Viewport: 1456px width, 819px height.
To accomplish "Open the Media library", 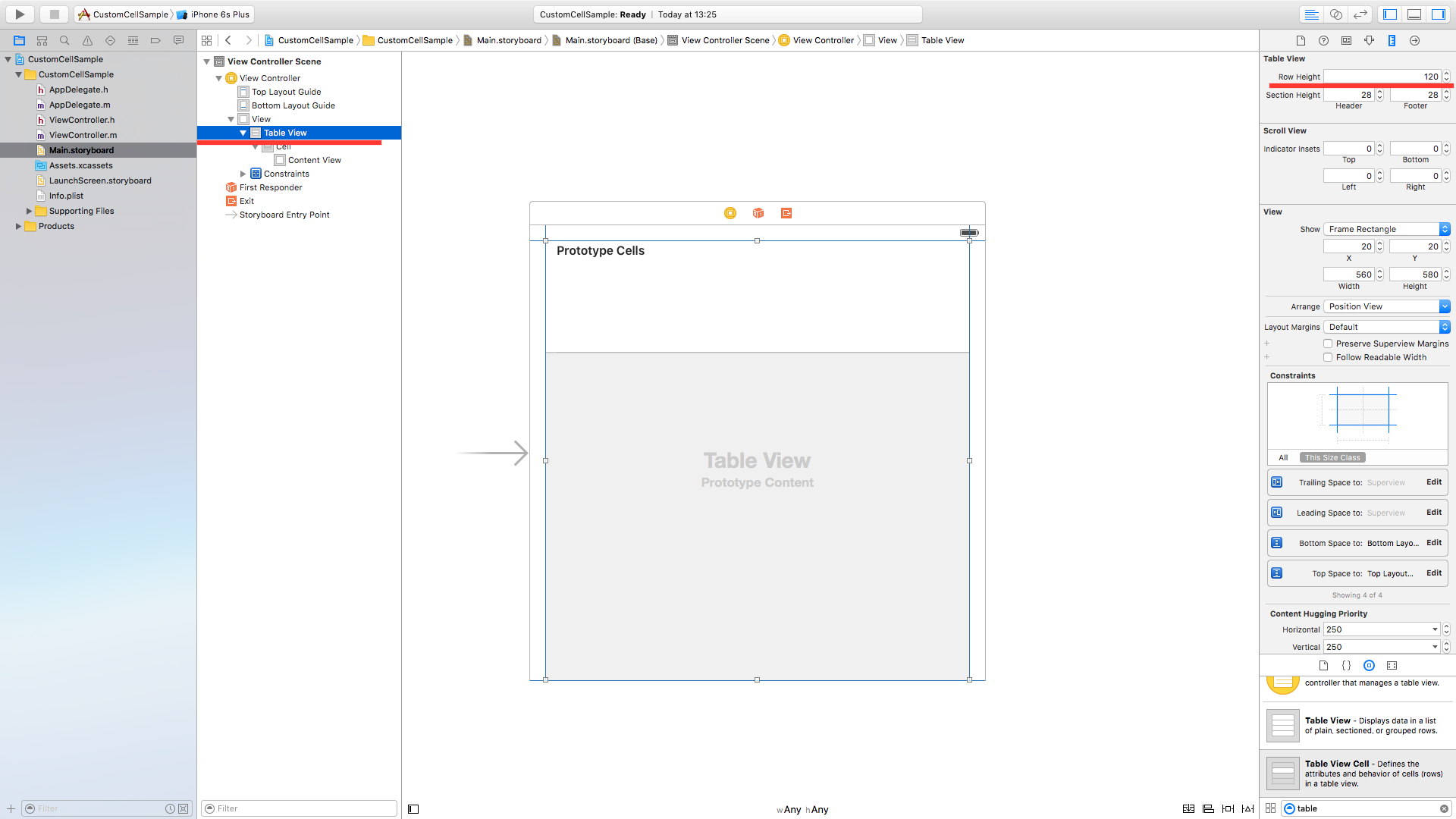I will 1392,665.
